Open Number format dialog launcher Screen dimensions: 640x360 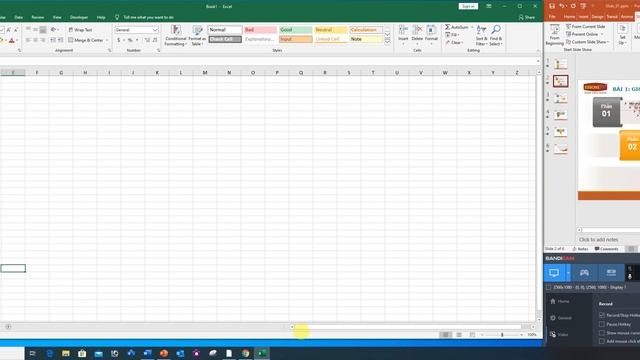click(158, 50)
